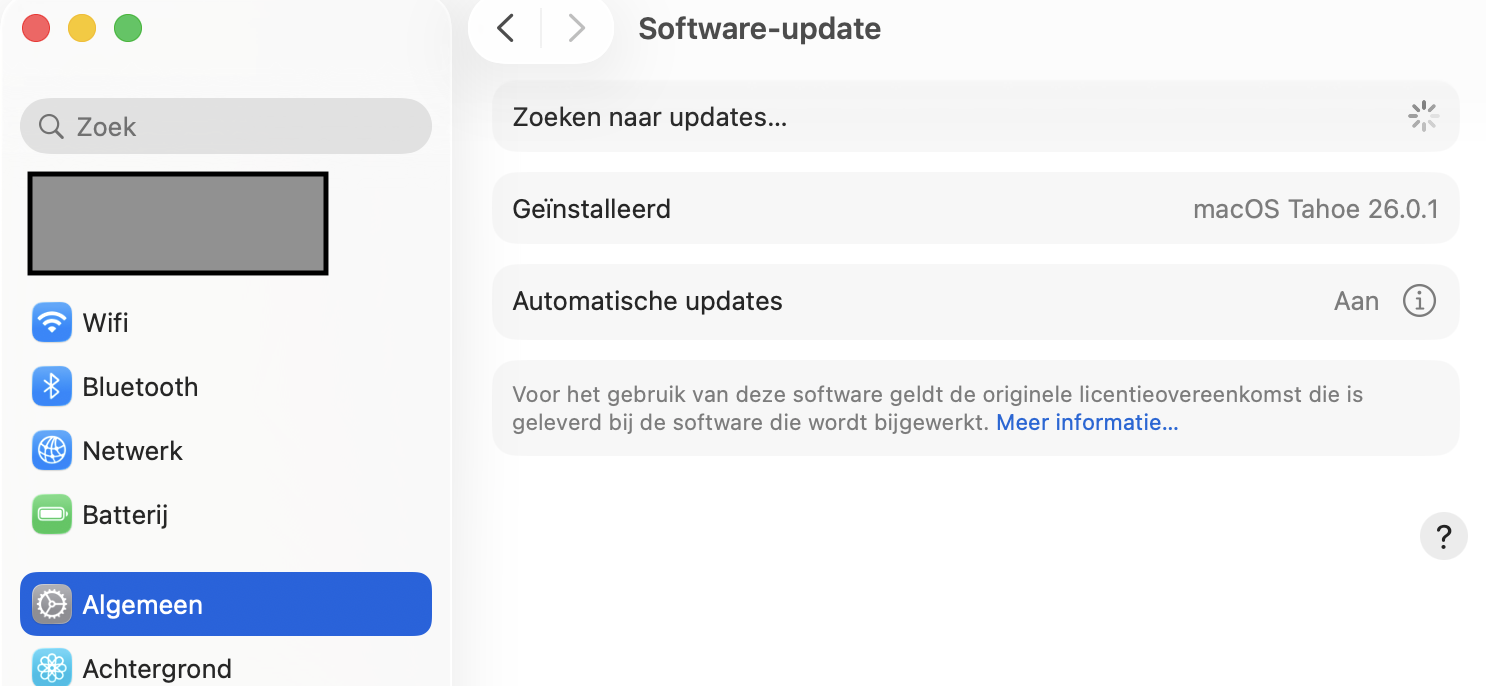1486x686 pixels.
Task: Click the Netwerk globe icon
Action: click(51, 450)
